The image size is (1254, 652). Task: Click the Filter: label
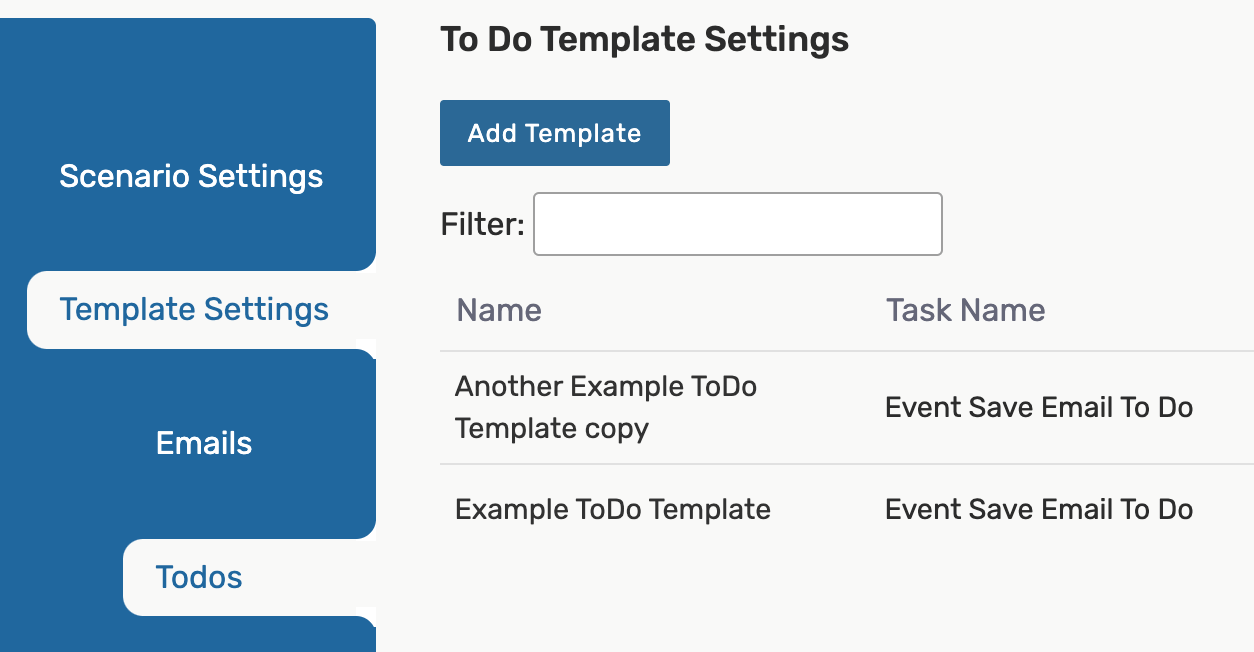pyautogui.click(x=482, y=224)
